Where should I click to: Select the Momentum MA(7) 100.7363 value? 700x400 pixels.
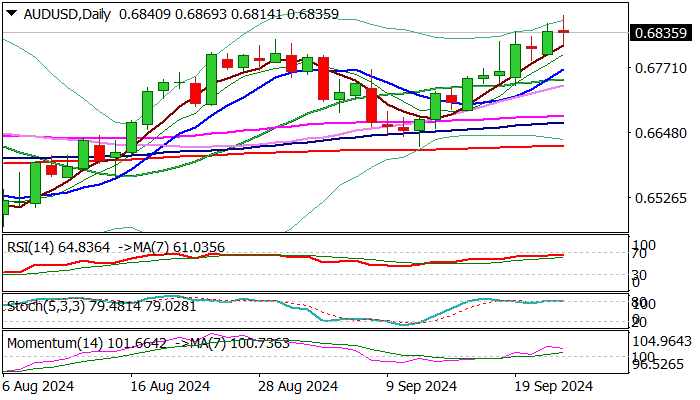(x=232, y=343)
